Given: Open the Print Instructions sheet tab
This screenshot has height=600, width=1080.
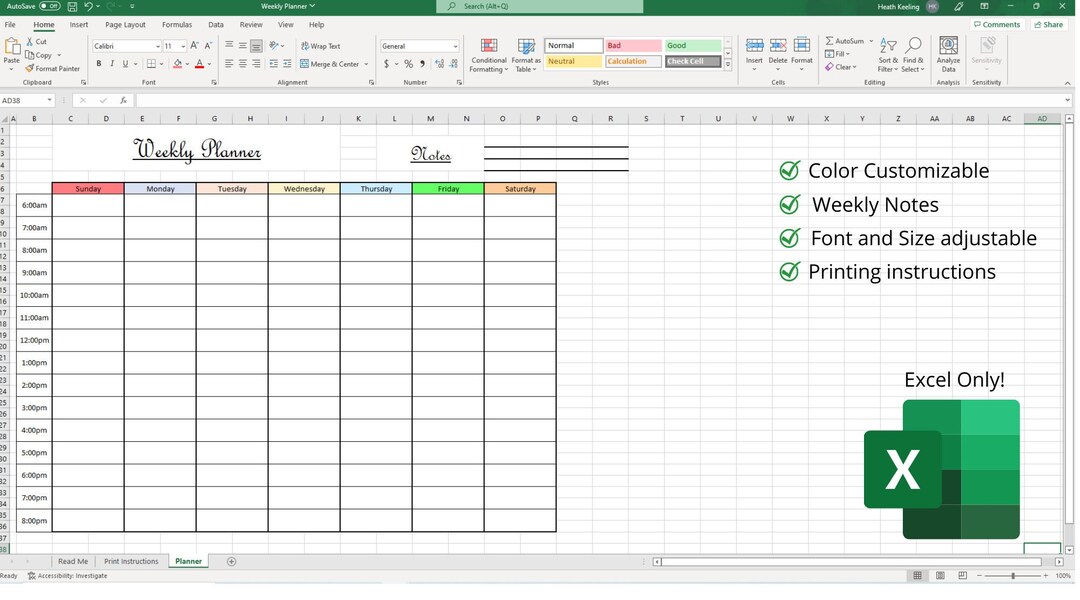Looking at the screenshot, I should point(131,561).
